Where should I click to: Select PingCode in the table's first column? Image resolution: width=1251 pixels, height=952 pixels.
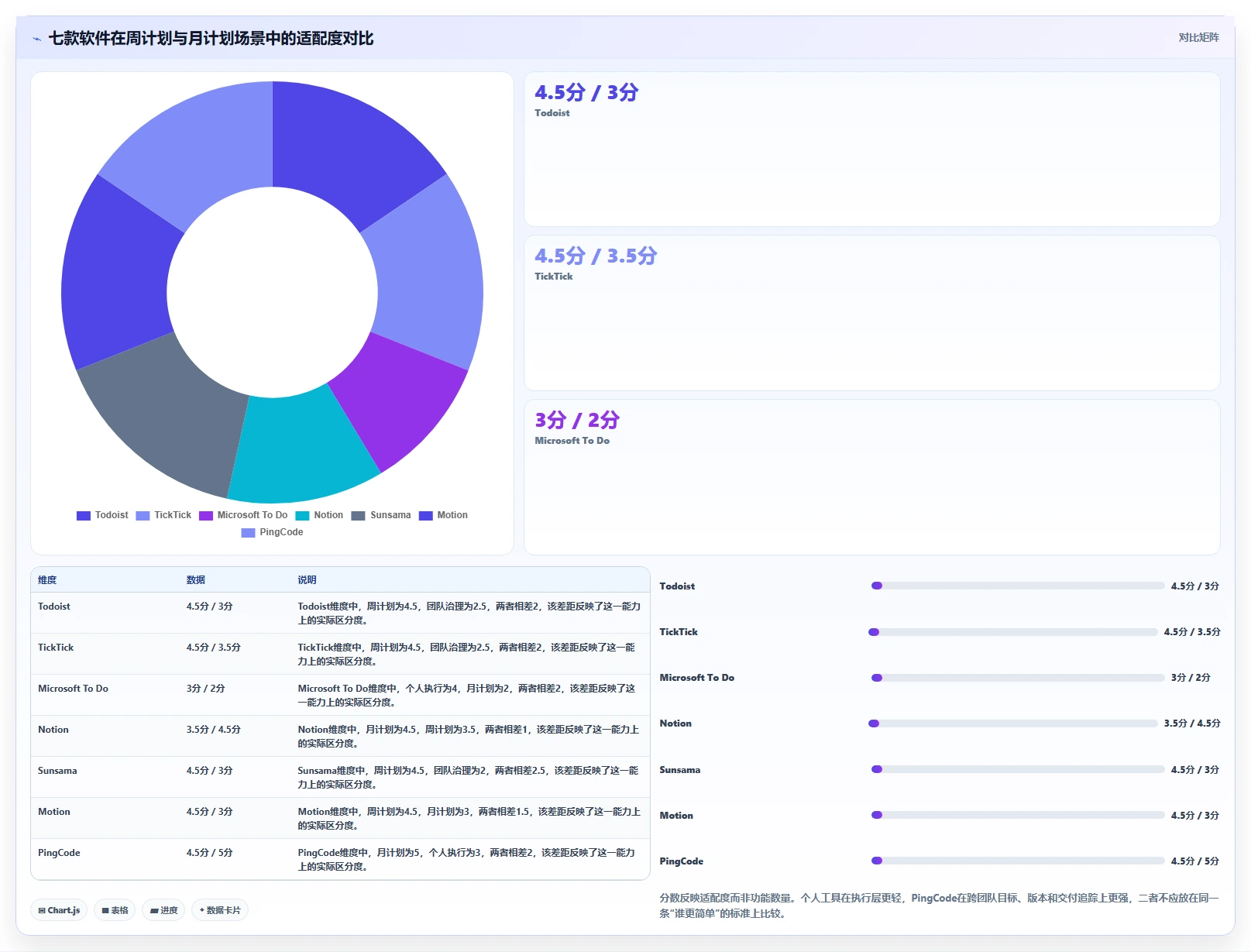click(x=59, y=853)
